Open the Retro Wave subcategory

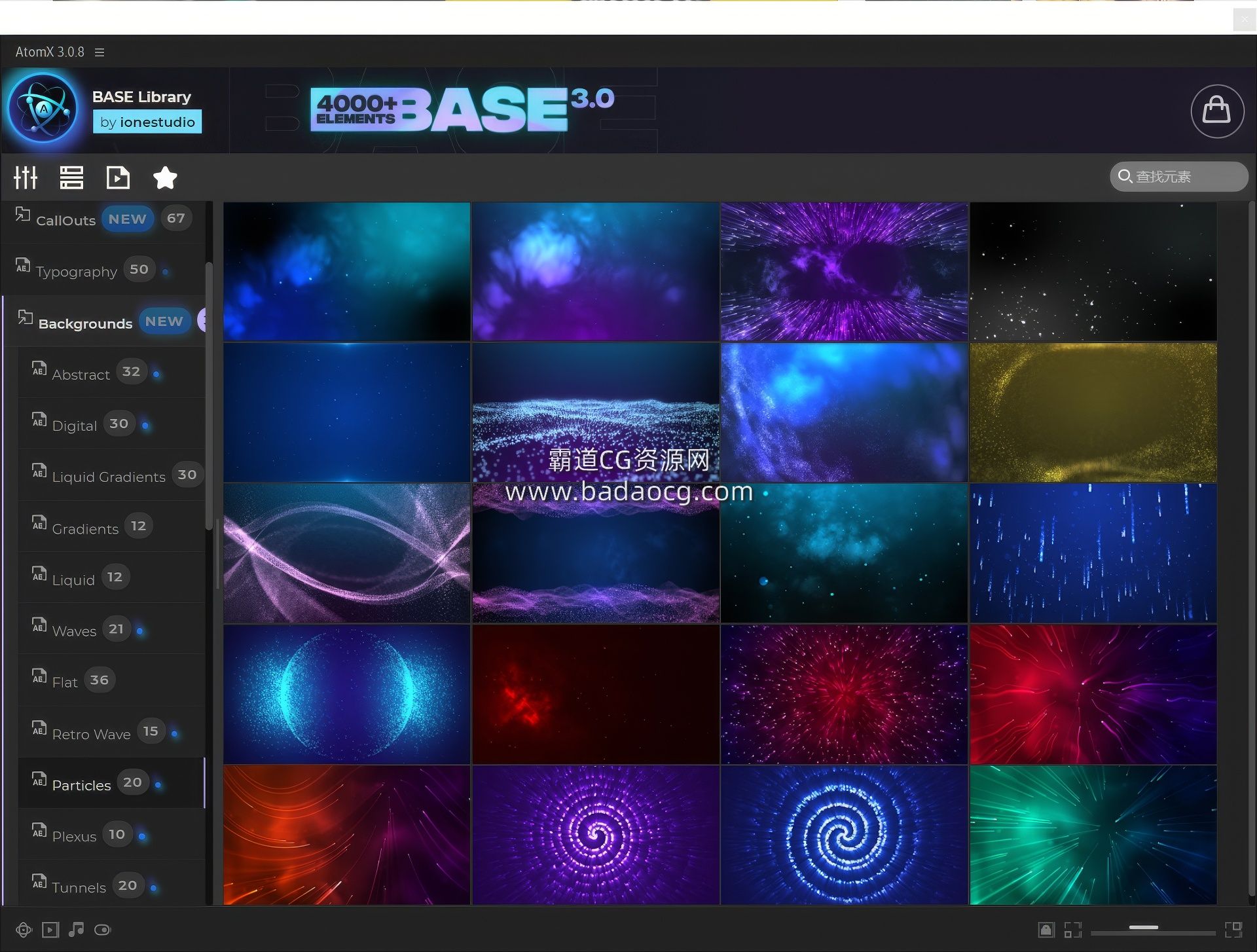coord(111,732)
